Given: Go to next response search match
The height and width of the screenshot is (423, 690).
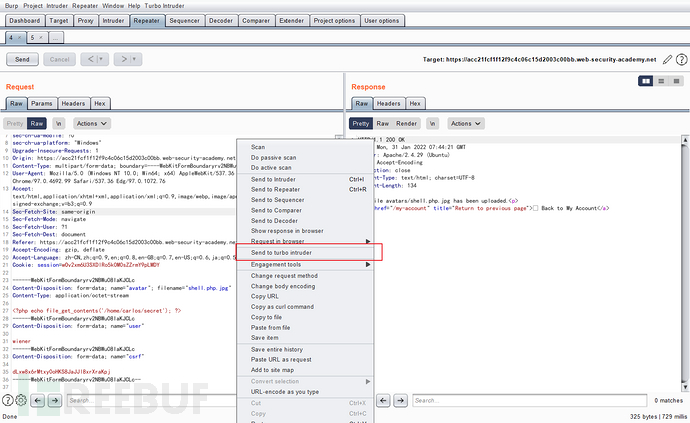Looking at the screenshot, I should 400,401.
